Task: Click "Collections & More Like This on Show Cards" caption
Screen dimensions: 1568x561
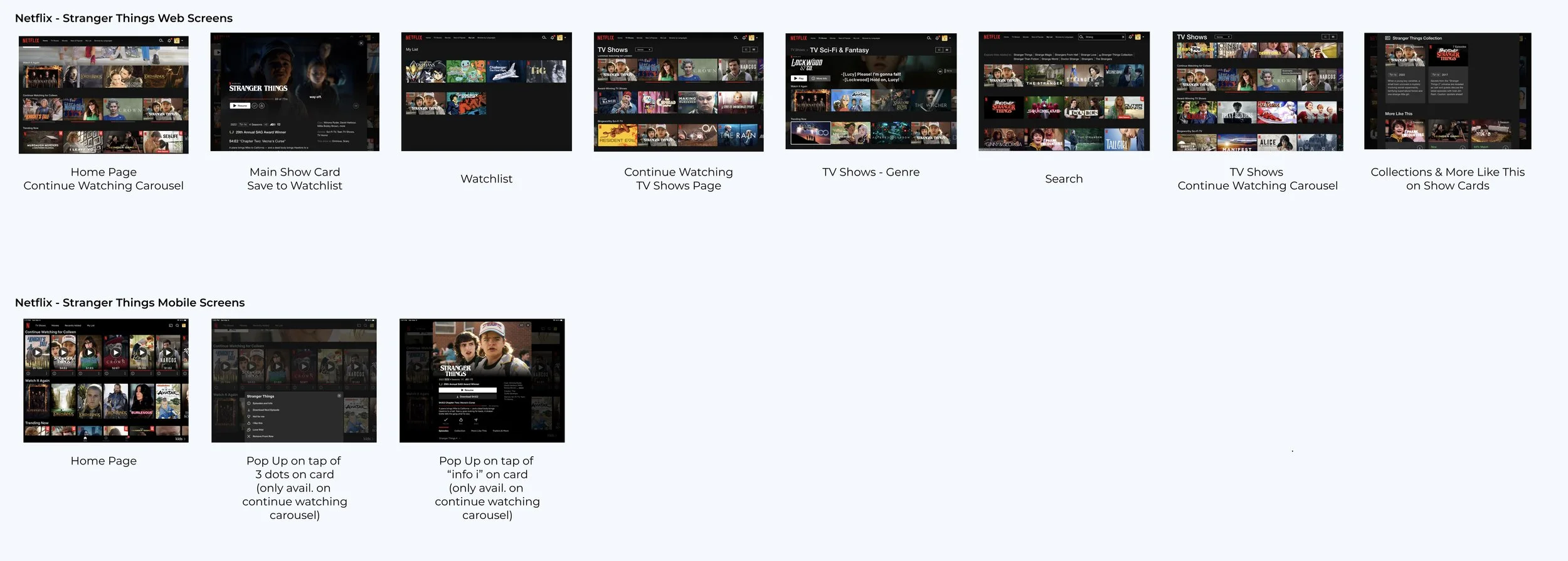Action: tap(1448, 179)
